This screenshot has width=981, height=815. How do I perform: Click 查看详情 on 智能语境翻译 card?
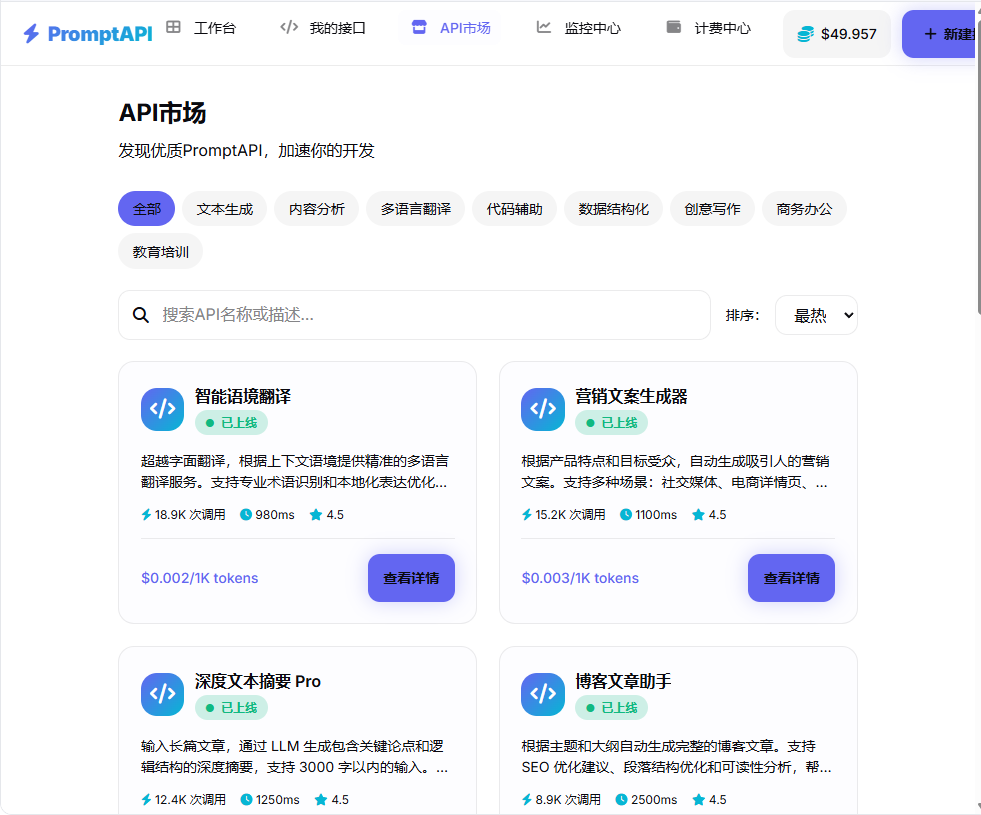coord(411,578)
